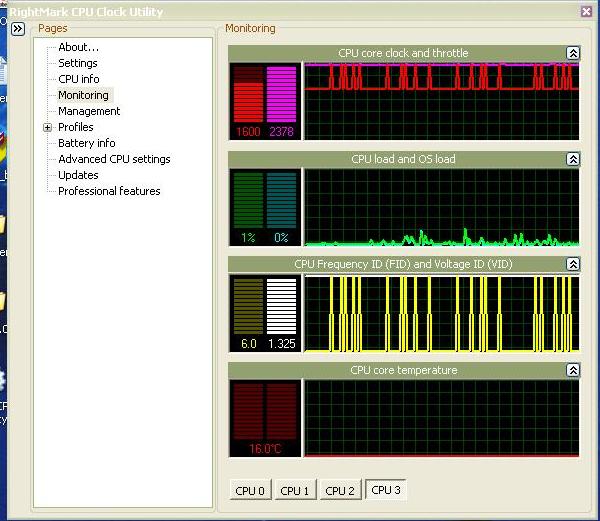Click the 1.325 VID value
The height and width of the screenshot is (521, 600).
282,344
